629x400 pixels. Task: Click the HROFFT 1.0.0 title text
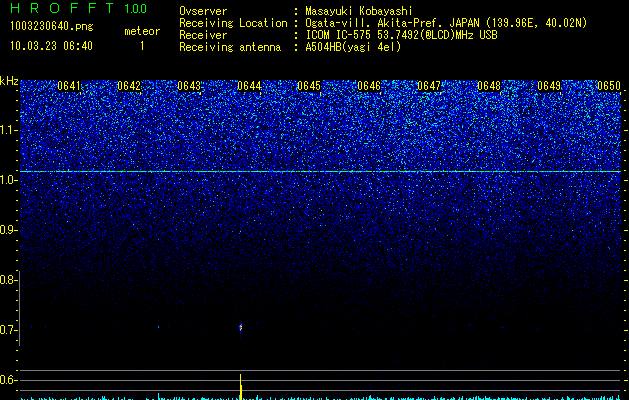coord(79,8)
